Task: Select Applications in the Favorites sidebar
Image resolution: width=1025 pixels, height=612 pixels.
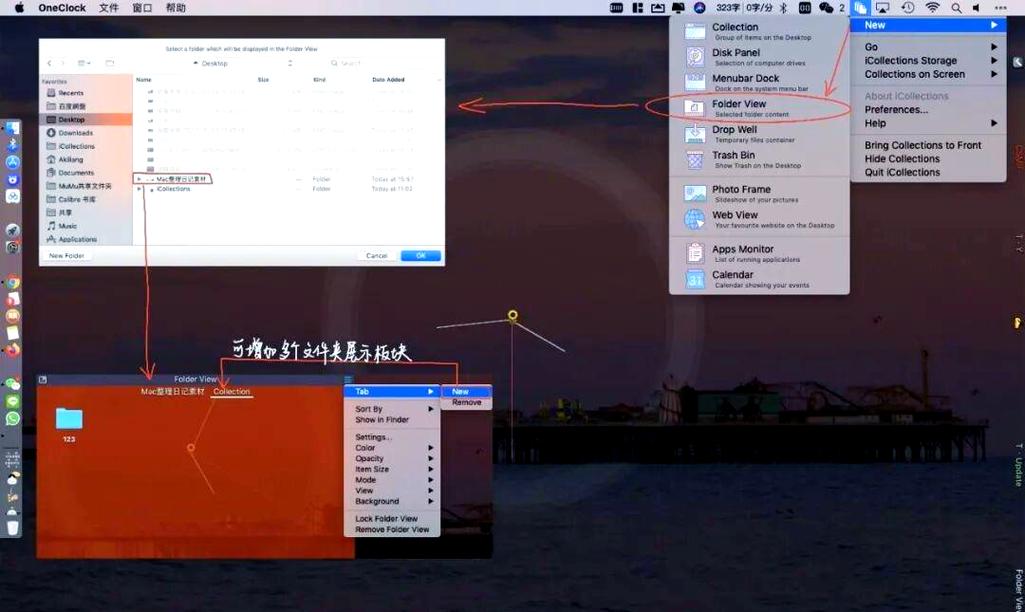Action: 86,239
